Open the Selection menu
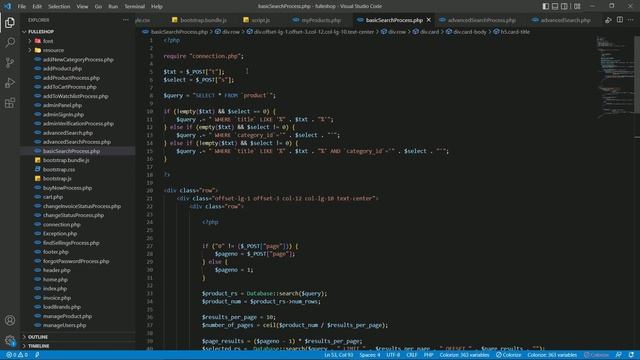 59,6
